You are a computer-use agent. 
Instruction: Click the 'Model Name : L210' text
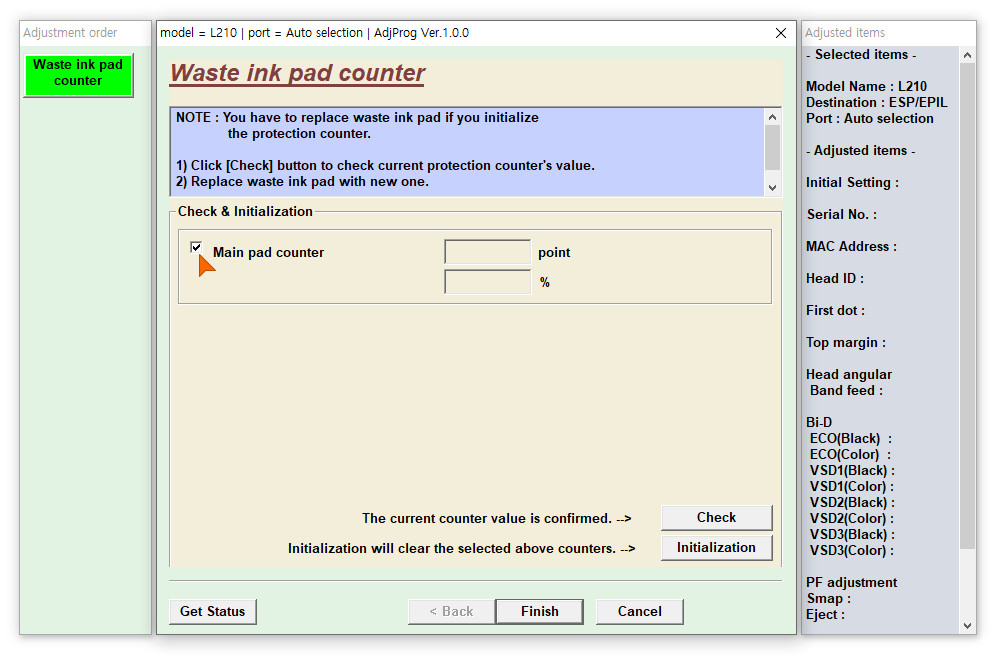866,86
